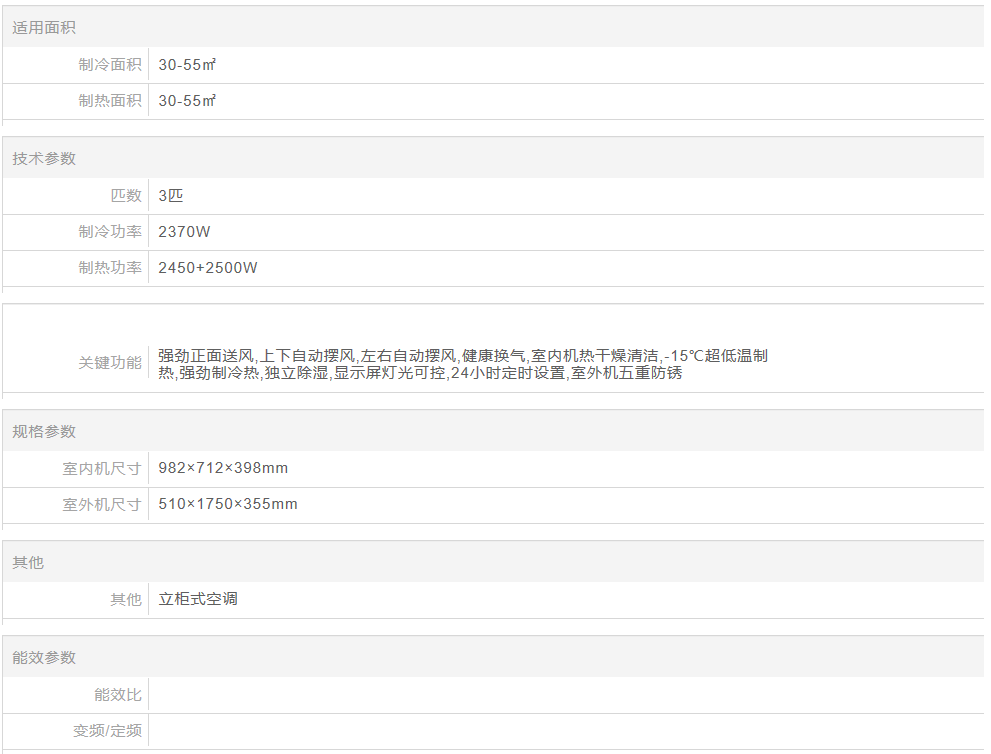Click the 室内机尺寸 label
Image resolution: width=991 pixels, height=754 pixels.
102,468
